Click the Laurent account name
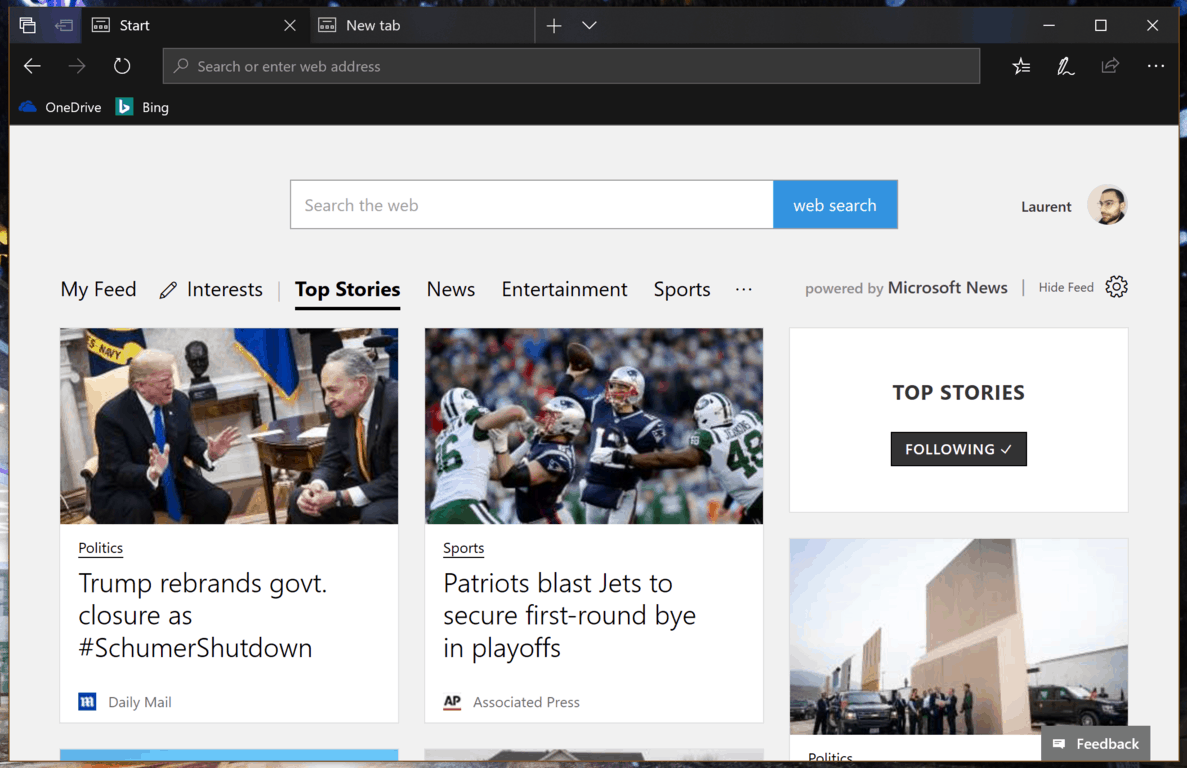The image size is (1187, 768). 1046,207
